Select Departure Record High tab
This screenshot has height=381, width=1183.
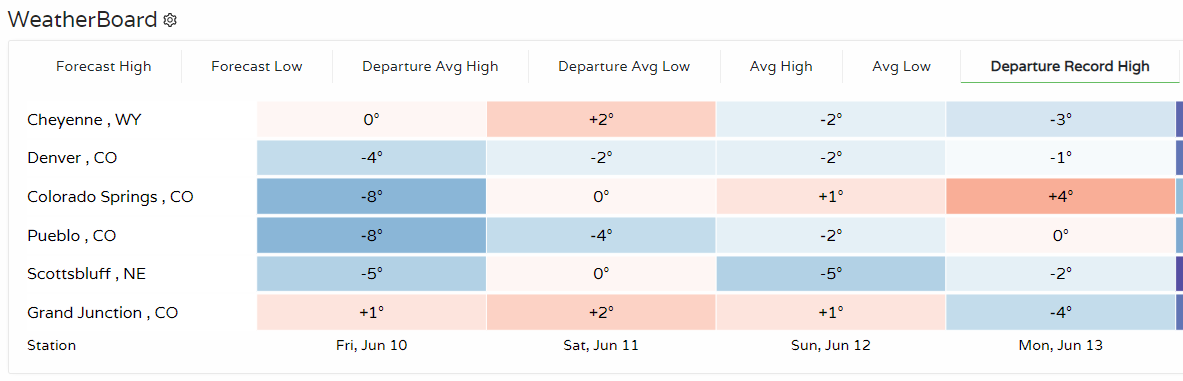point(1070,66)
